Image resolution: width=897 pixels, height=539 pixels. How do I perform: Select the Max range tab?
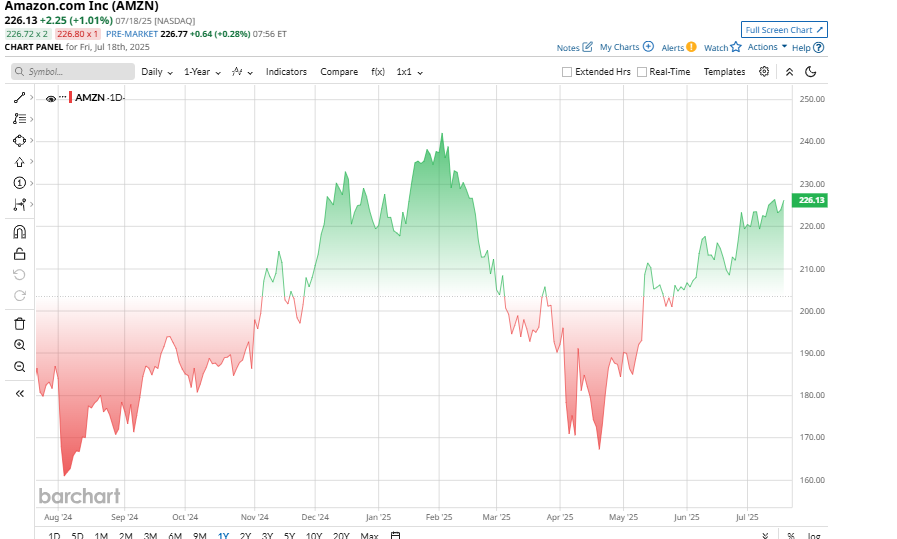[x=370, y=536]
